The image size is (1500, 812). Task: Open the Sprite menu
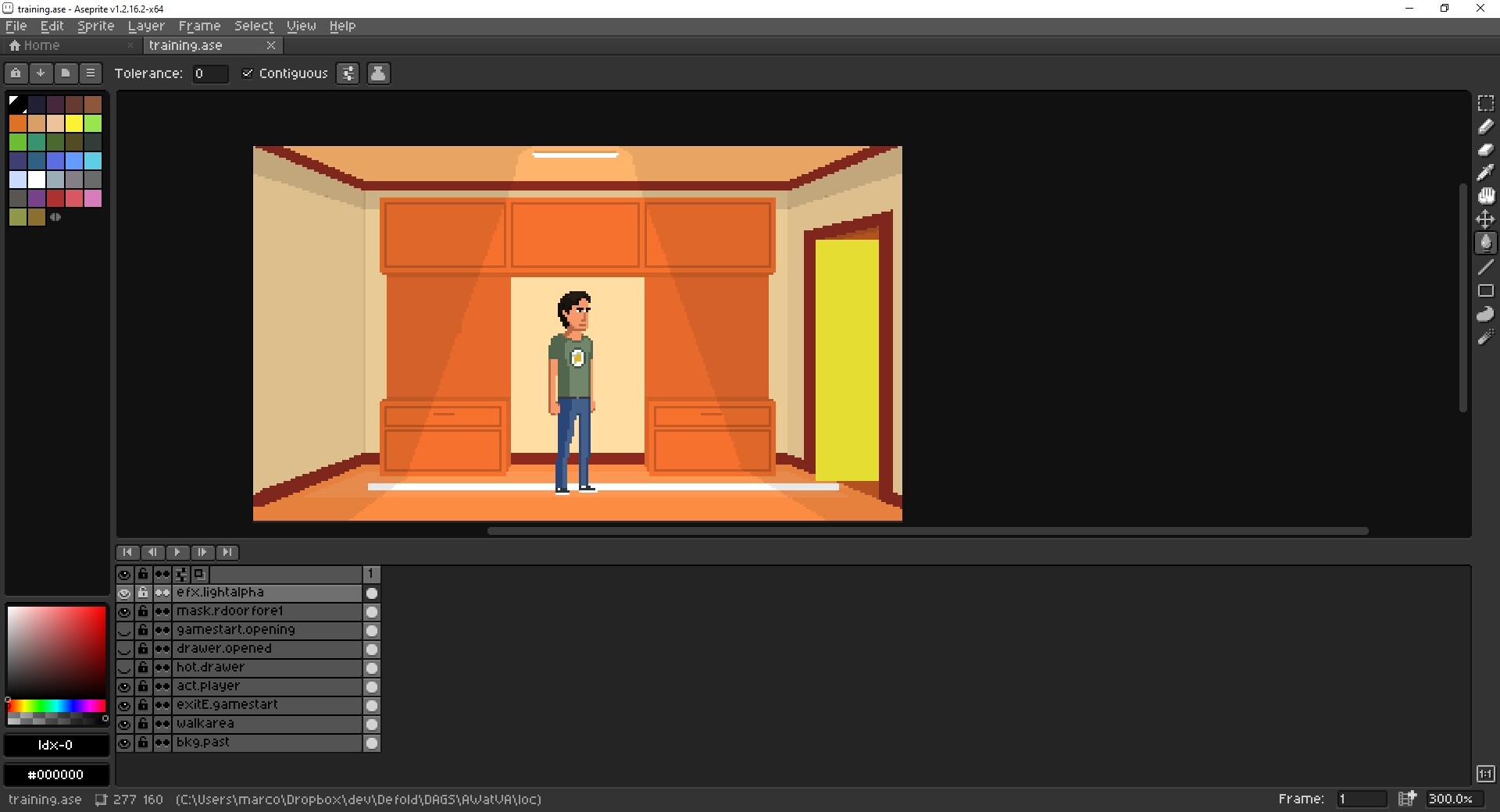tap(95, 26)
